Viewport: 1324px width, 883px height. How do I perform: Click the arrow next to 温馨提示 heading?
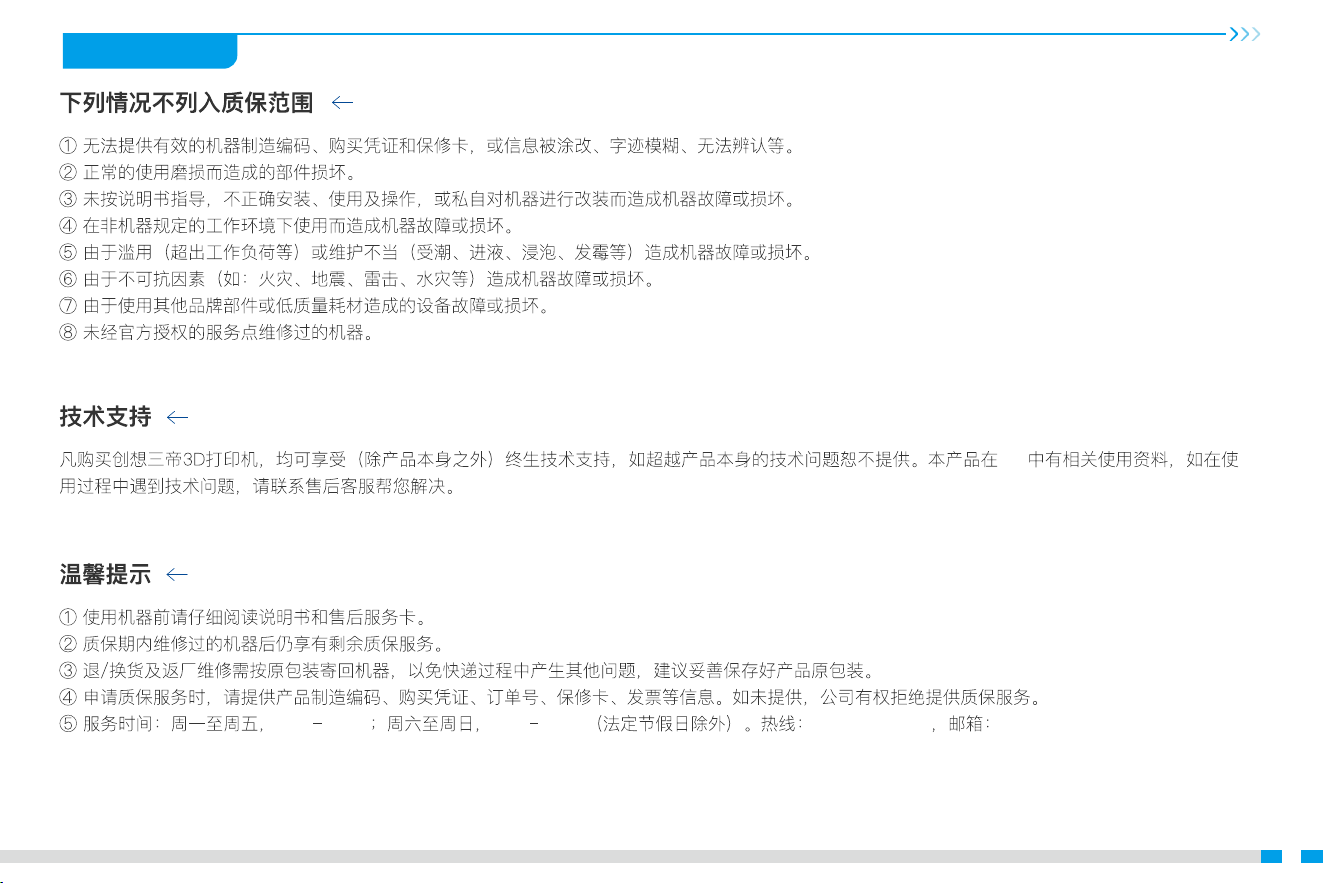[178, 574]
